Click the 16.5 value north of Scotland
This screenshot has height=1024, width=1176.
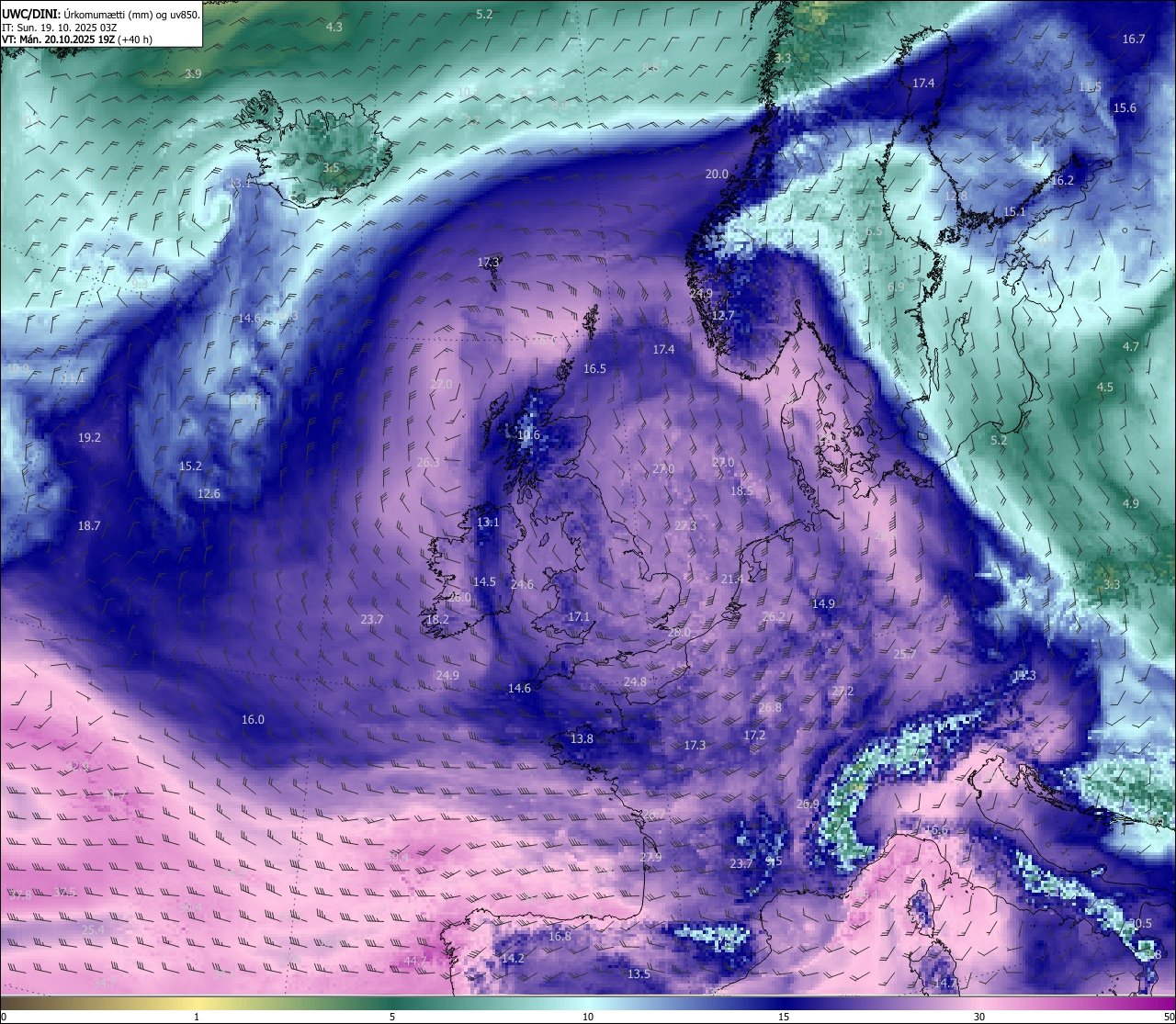click(594, 369)
